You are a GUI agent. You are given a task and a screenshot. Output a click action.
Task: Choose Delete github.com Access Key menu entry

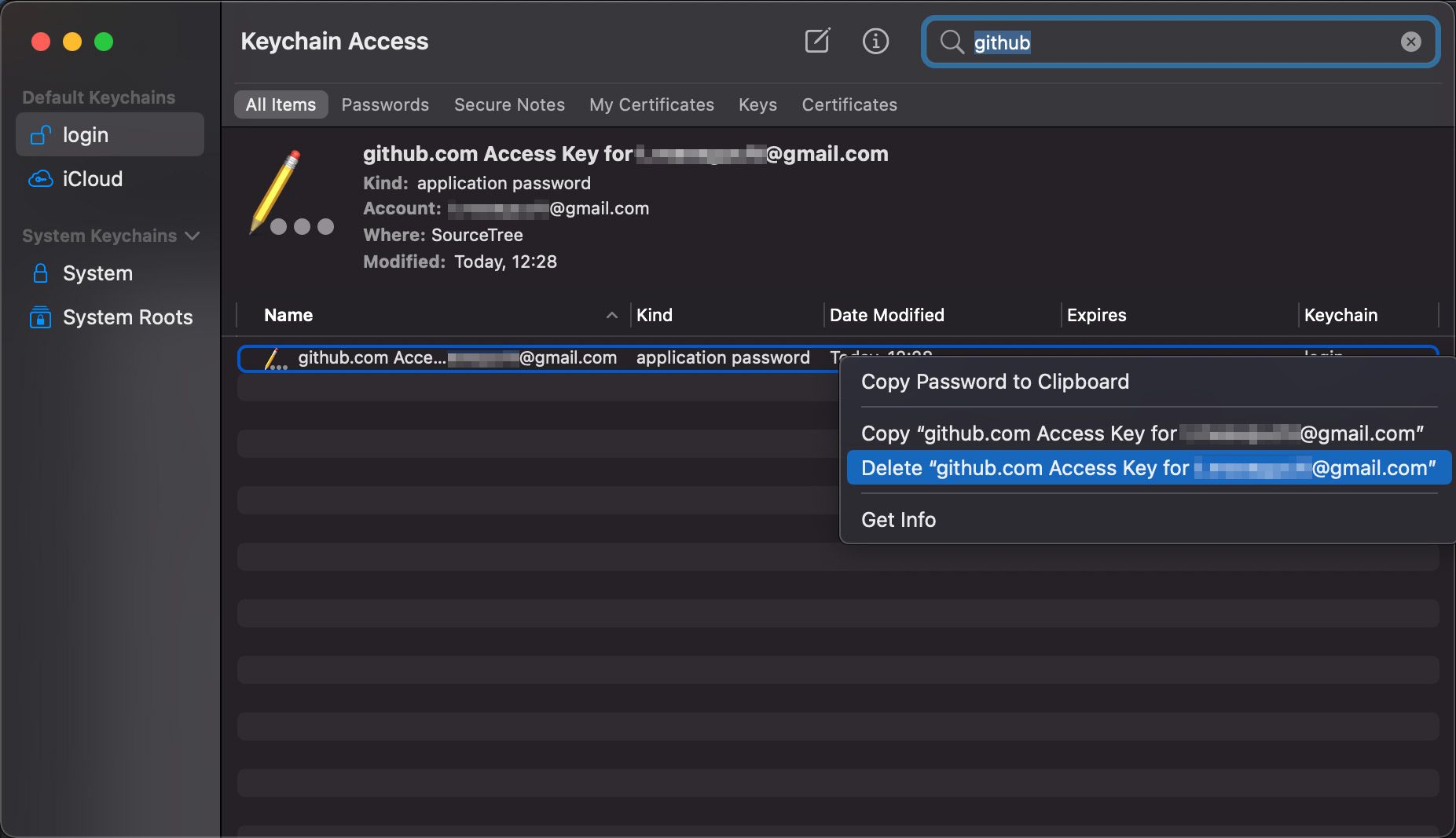[1149, 468]
